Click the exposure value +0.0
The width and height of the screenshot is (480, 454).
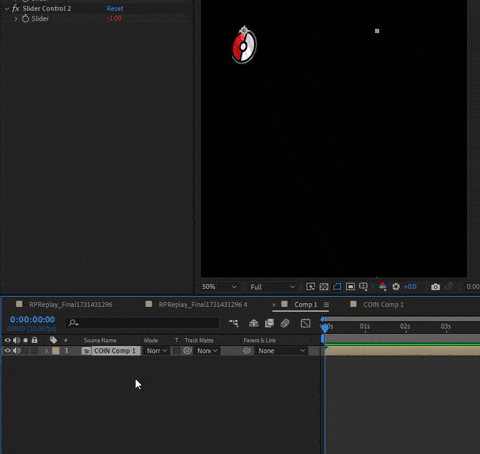pos(410,287)
